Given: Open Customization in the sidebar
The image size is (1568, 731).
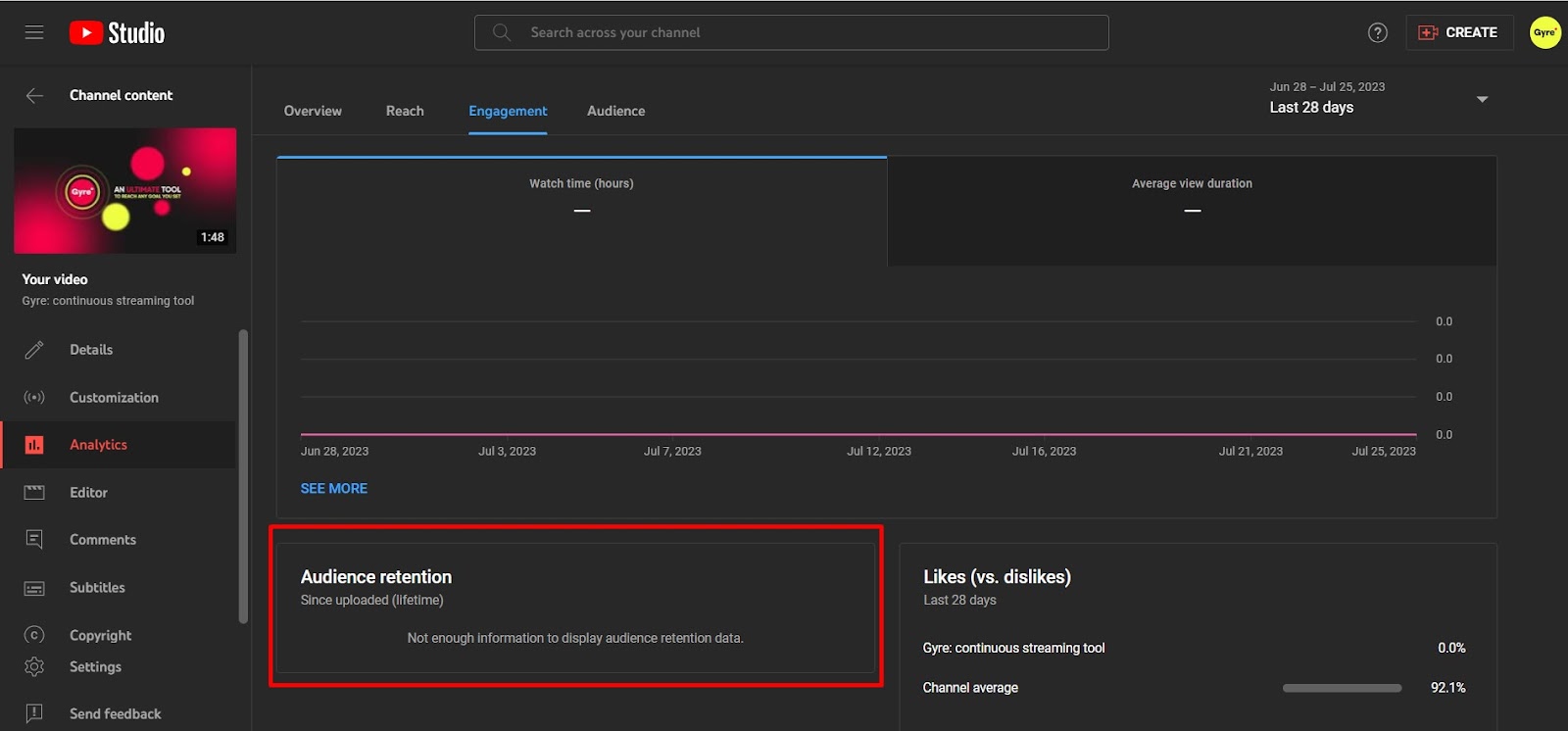Looking at the screenshot, I should [x=114, y=397].
